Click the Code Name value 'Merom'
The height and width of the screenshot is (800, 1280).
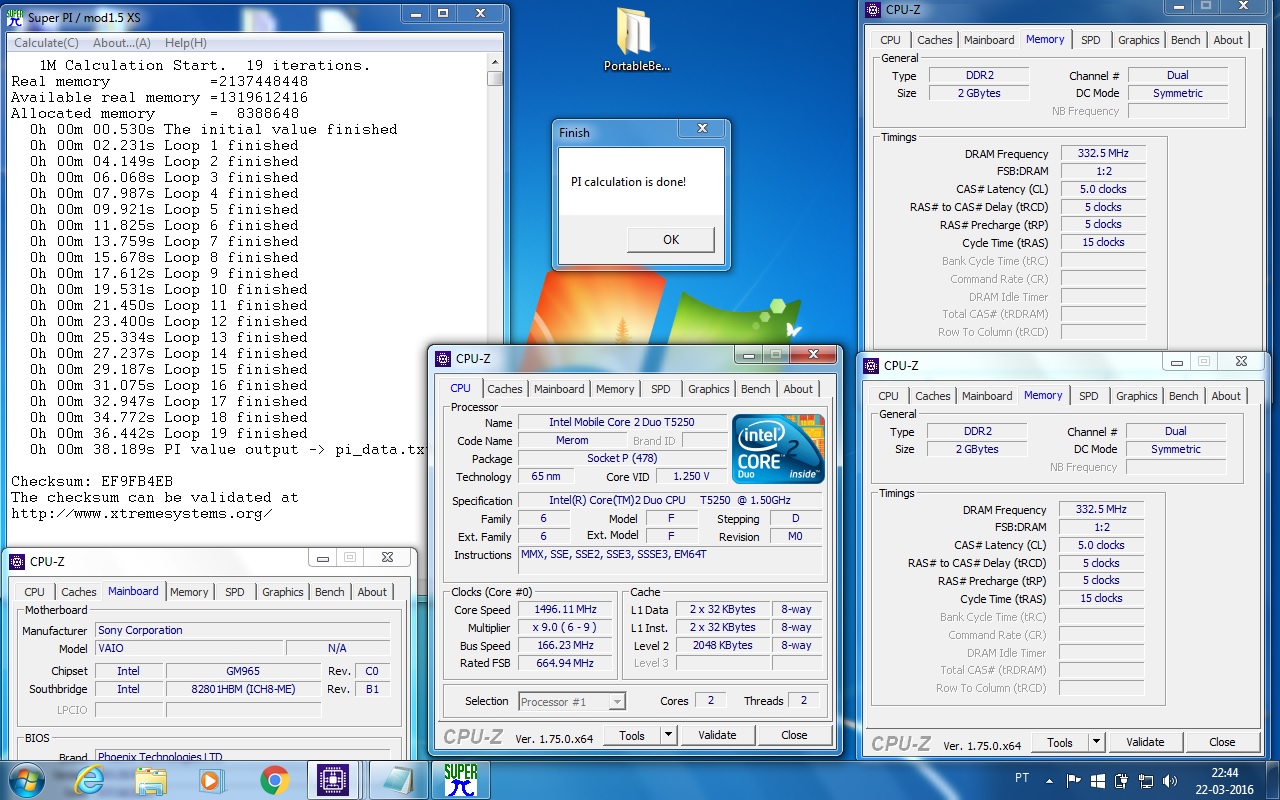[x=572, y=441]
